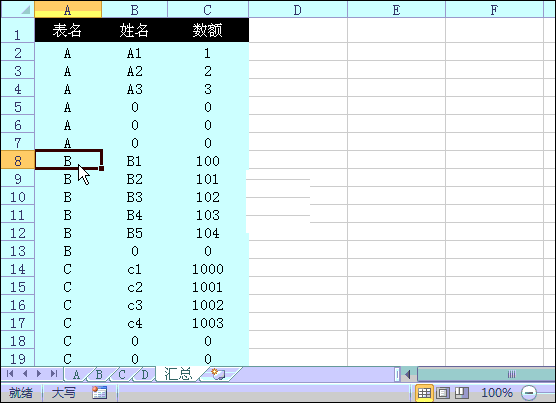The image size is (556, 403).
Task: Switch to Normal view icon
Action: 424,393
